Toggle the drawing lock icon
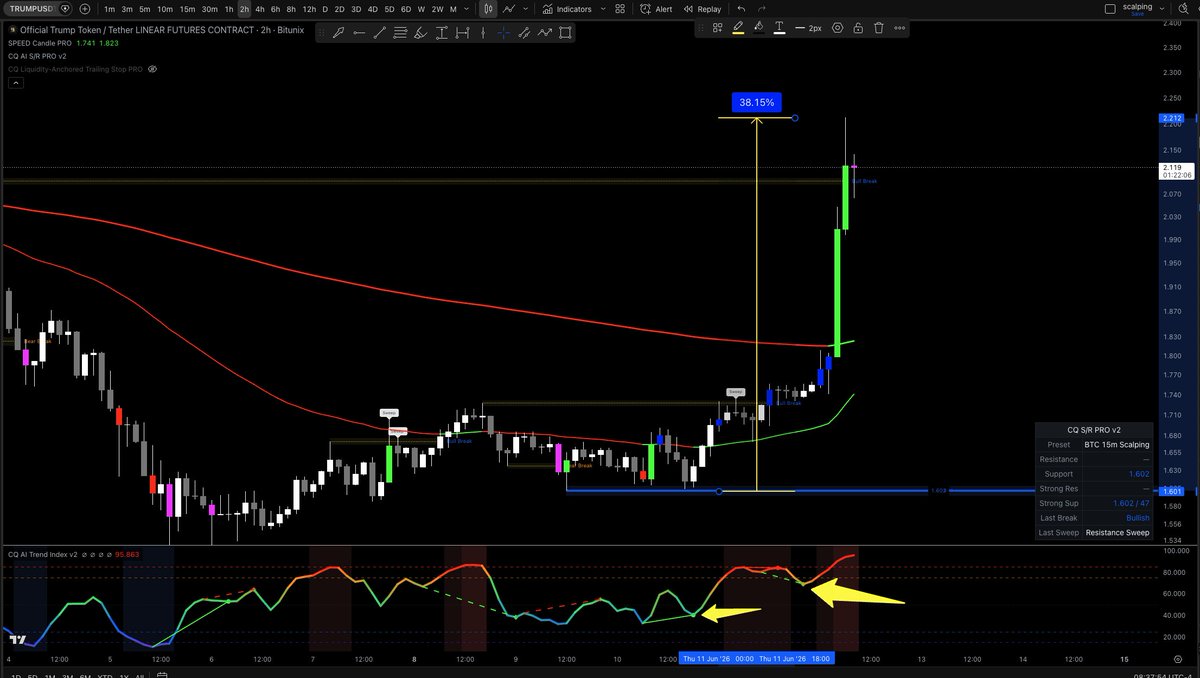1200x678 pixels. pyautogui.click(x=858, y=28)
